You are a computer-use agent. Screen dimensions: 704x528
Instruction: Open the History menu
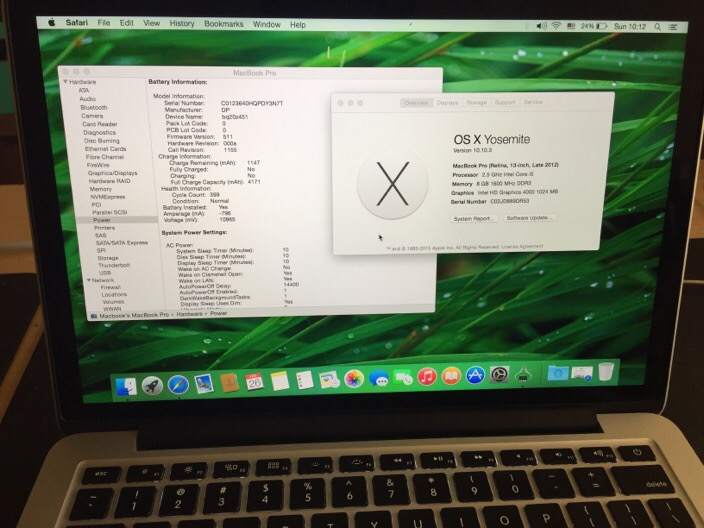tap(181, 23)
